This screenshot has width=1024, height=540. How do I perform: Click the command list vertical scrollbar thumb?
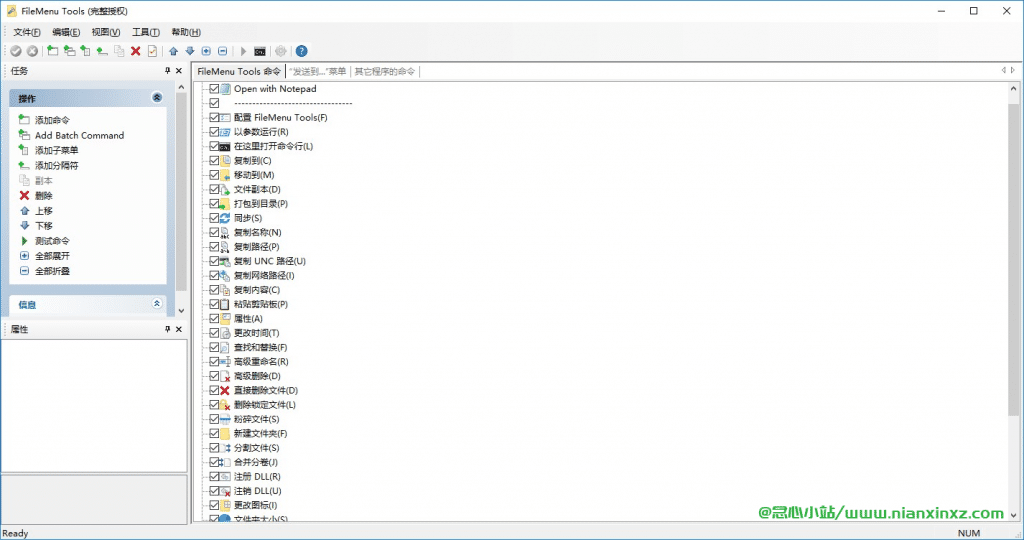tap(1014, 259)
